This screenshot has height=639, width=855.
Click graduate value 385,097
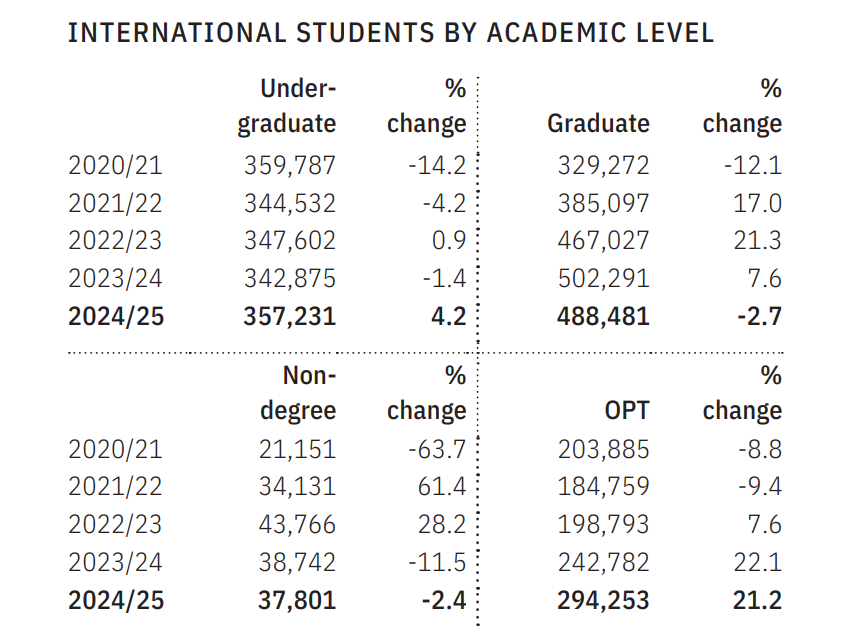pyautogui.click(x=603, y=203)
